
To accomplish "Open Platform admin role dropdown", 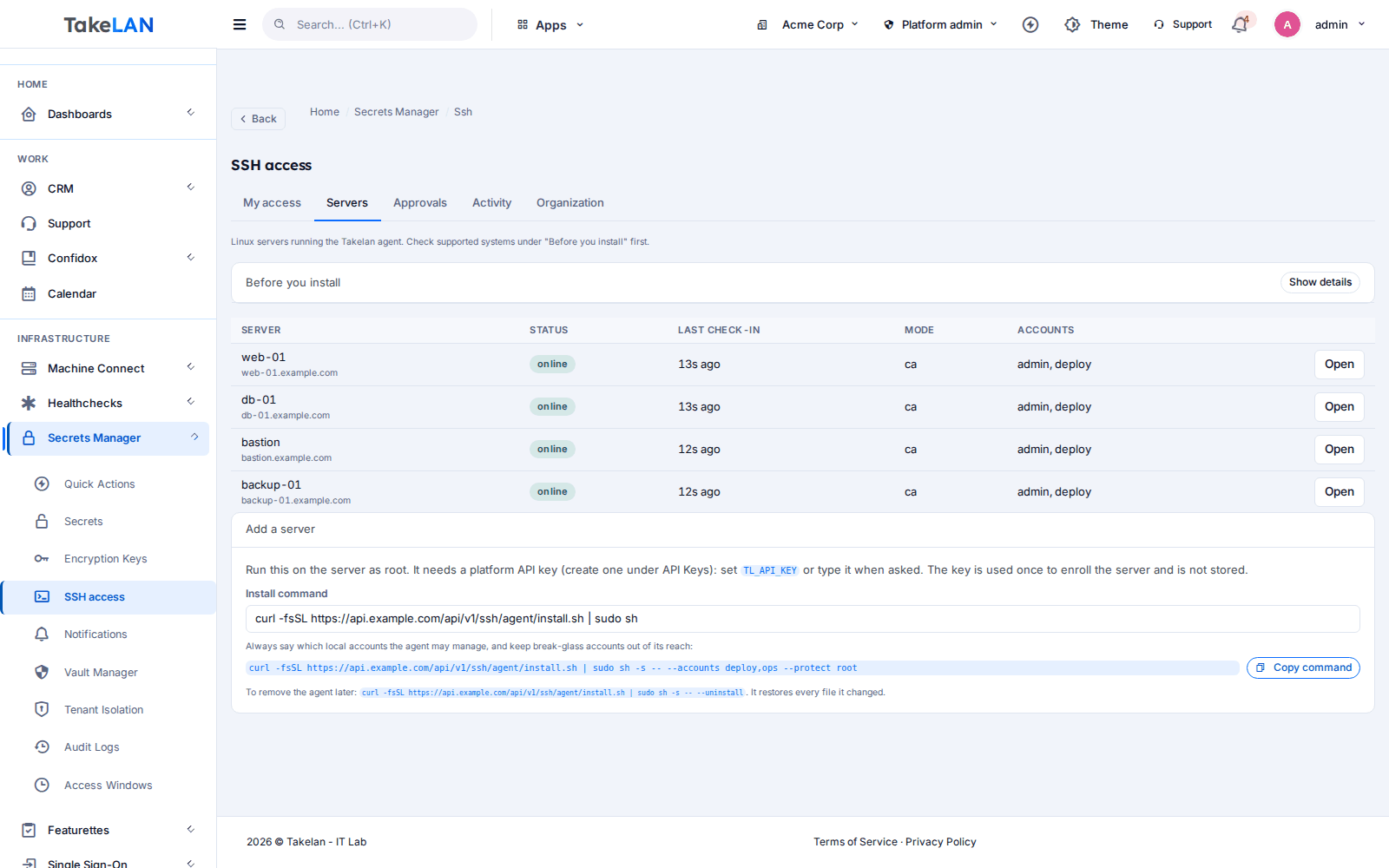I will [941, 24].
